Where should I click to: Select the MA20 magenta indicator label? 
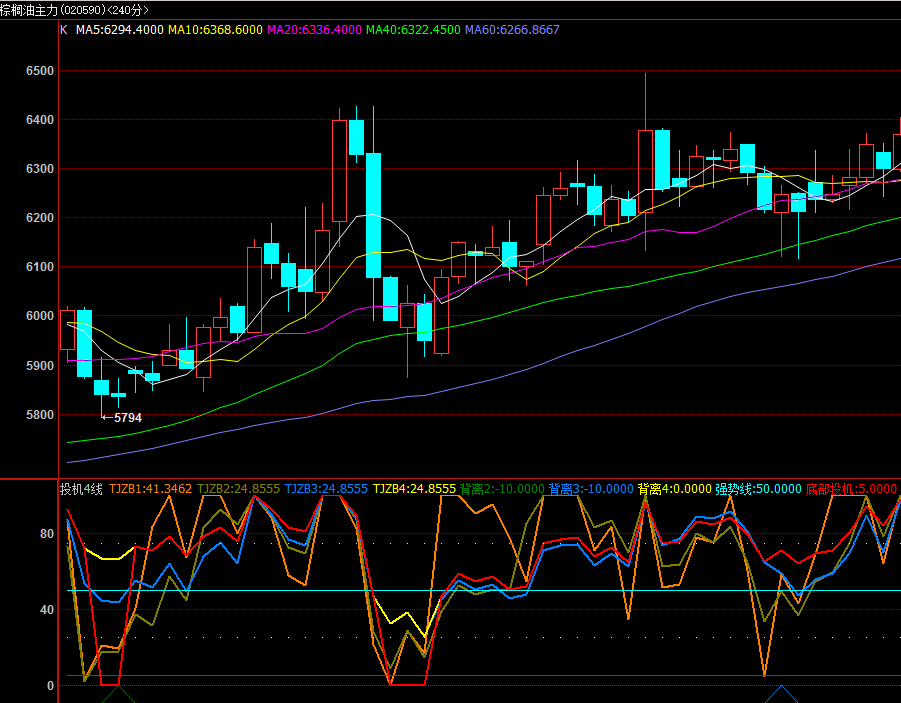click(314, 30)
